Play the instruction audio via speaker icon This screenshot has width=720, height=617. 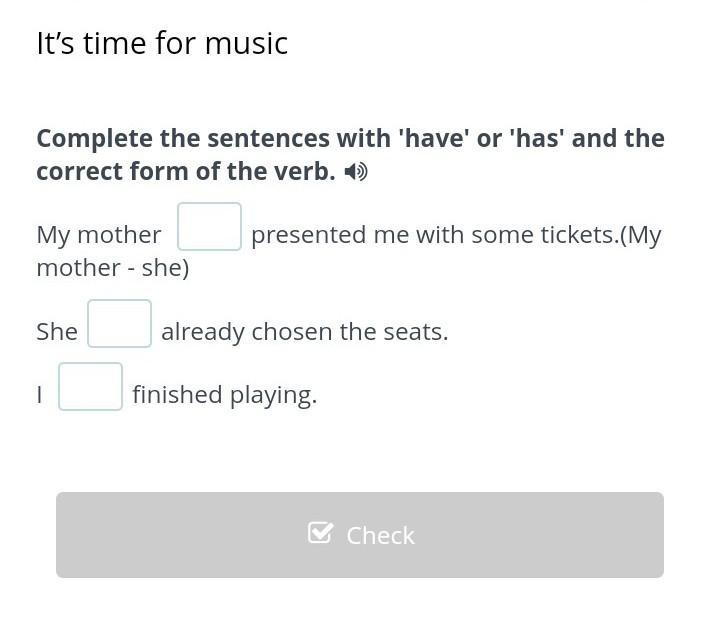pyautogui.click(x=356, y=172)
